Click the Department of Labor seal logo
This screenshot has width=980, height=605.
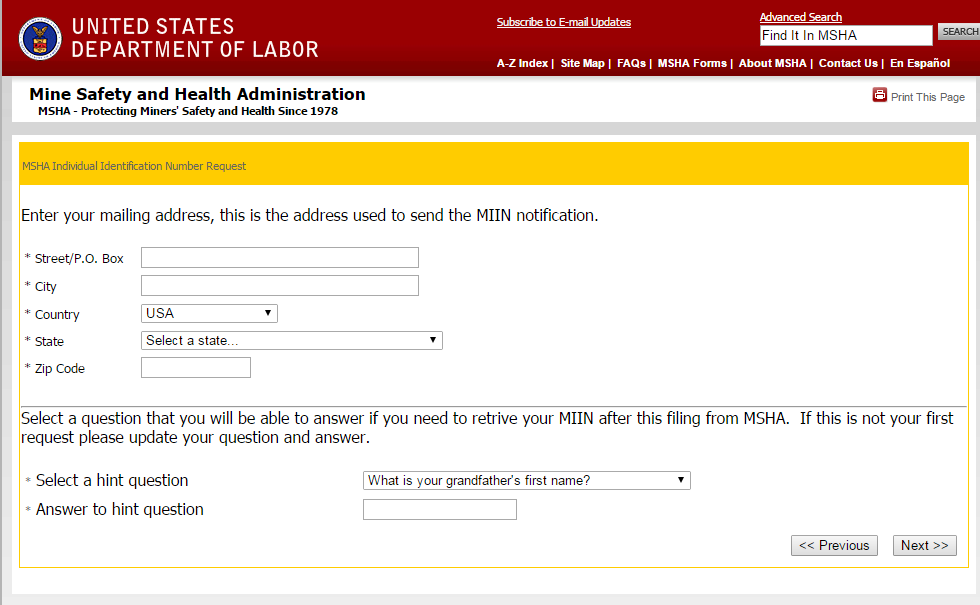pyautogui.click(x=40, y=38)
